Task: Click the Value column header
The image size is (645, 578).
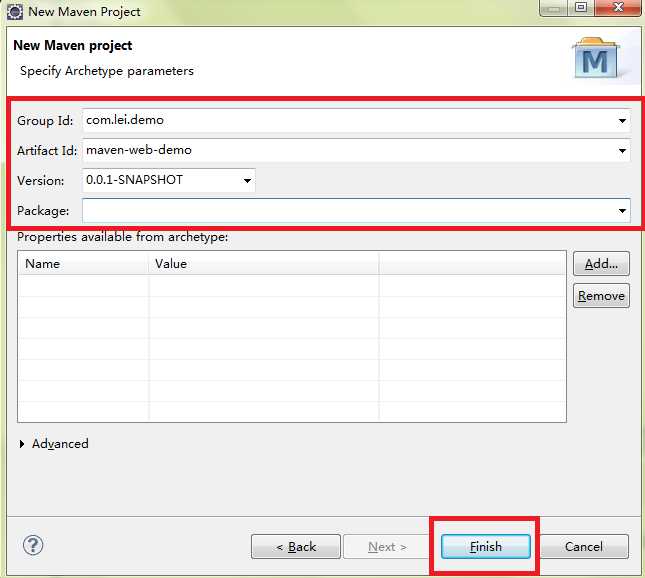Action: coord(264,264)
